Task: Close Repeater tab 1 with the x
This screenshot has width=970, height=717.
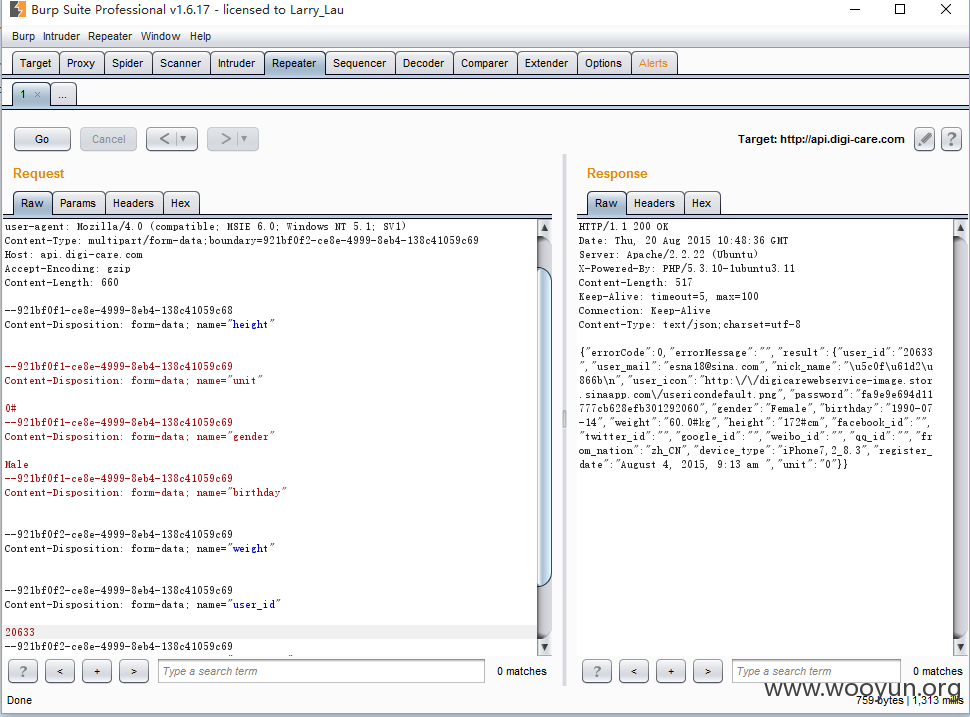Action: [x=38, y=95]
